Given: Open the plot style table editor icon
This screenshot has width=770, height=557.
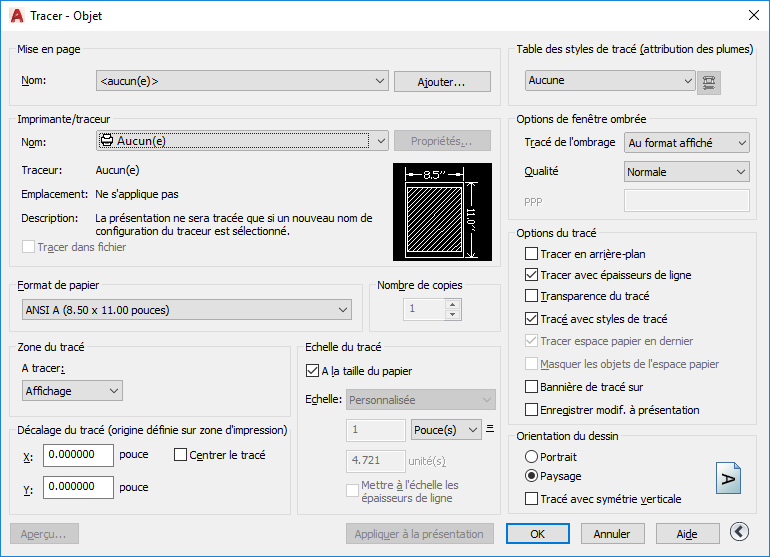Looking at the screenshot, I should pos(709,82).
